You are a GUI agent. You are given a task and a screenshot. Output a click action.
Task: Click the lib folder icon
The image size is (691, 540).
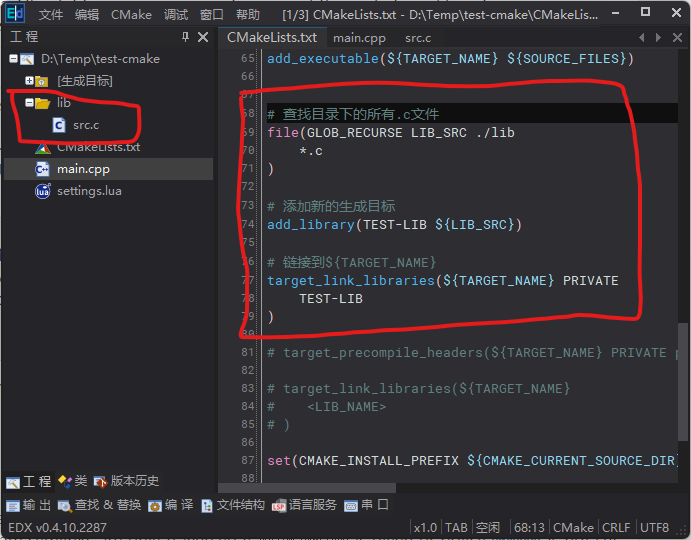(43, 103)
